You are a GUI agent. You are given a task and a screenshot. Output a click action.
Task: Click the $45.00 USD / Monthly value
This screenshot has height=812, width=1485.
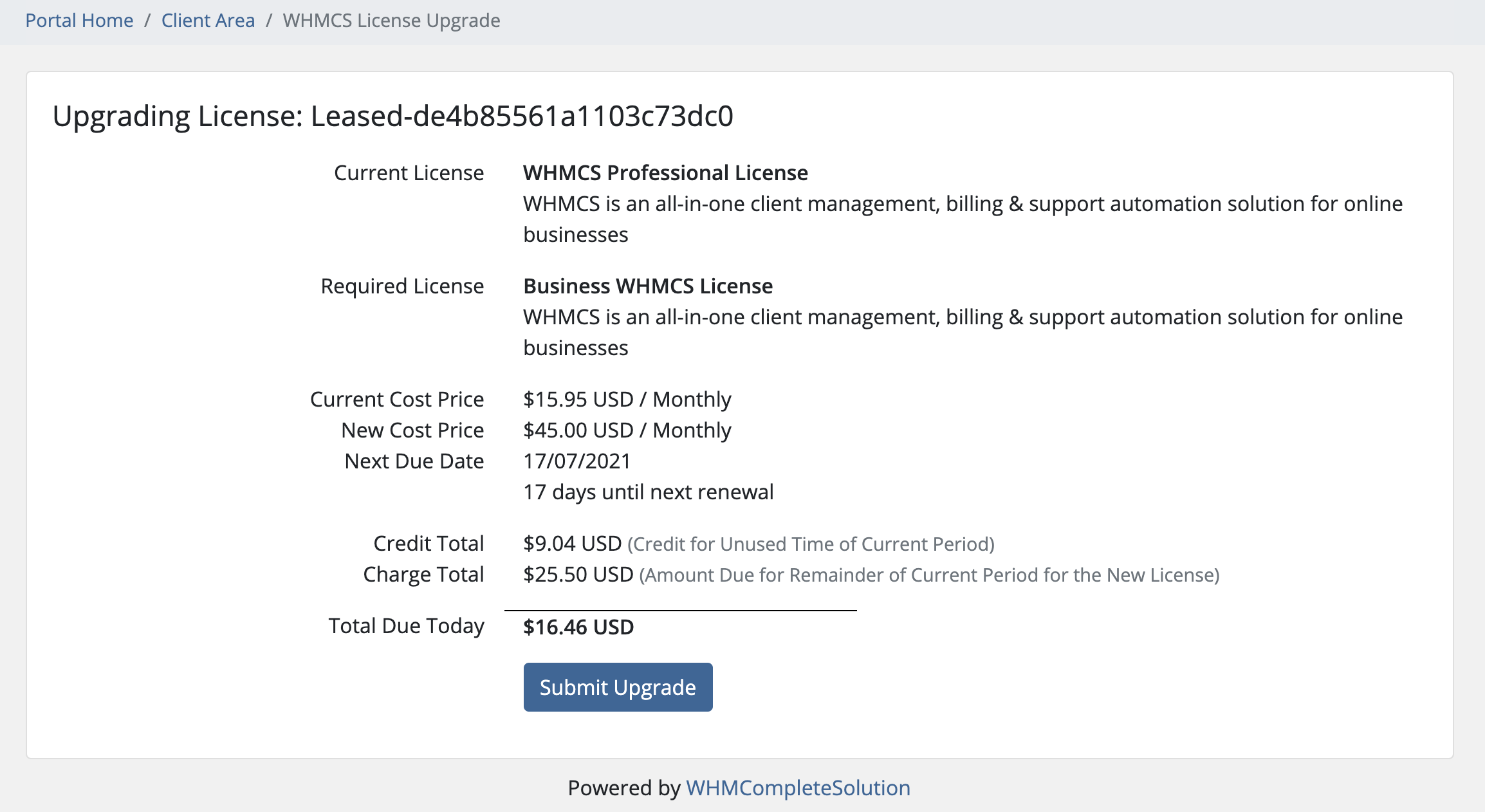click(627, 430)
